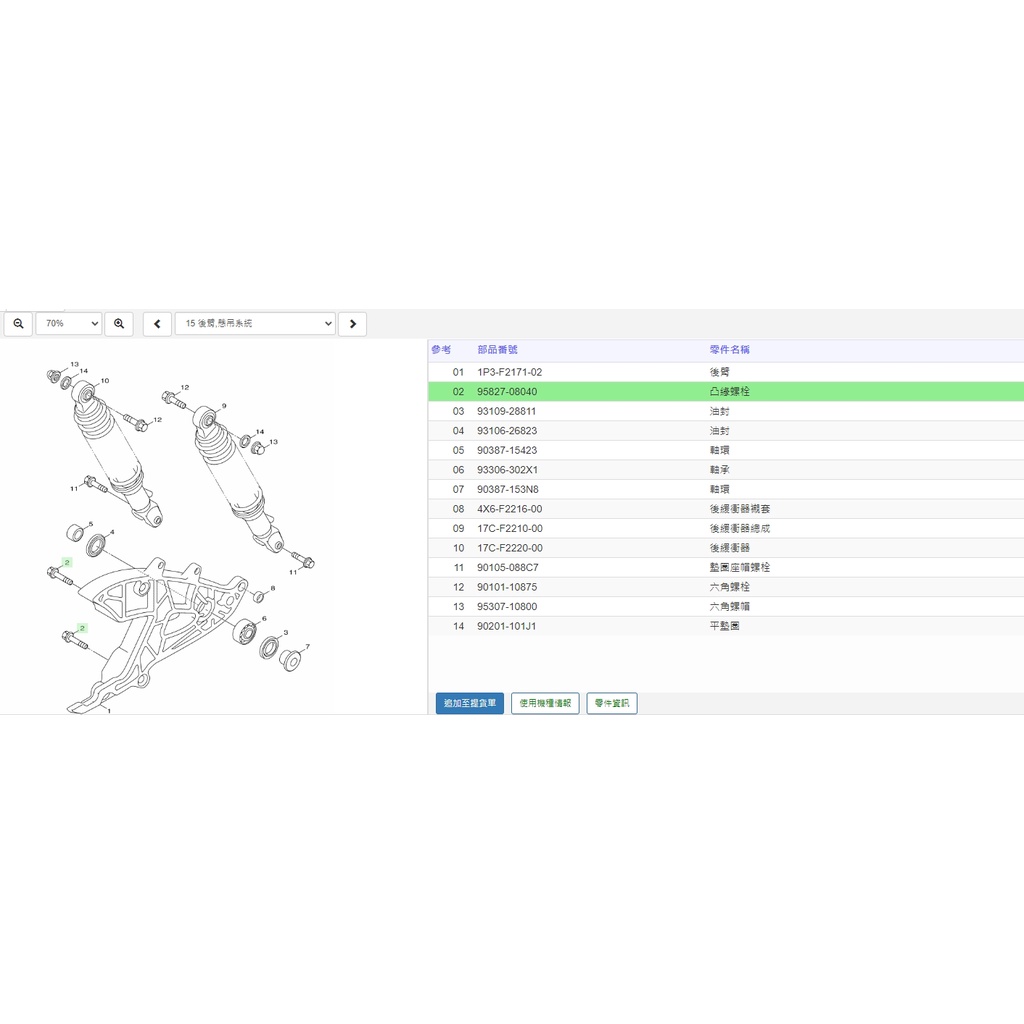Viewport: 1024px width, 1024px height.
Task: Click callout 6 bearing in diagram
Action: click(x=264, y=618)
